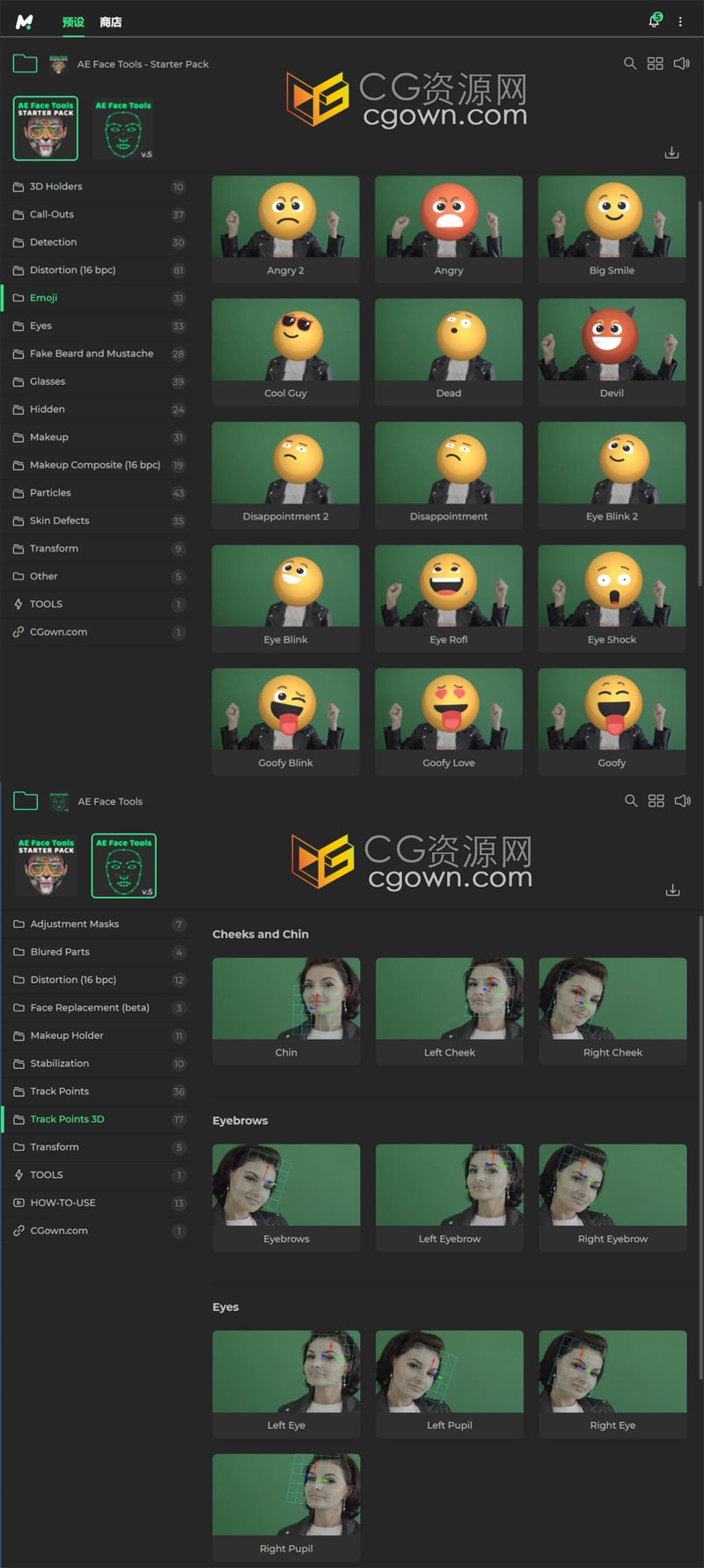Viewport: 704px width, 1568px height.
Task: Select the Devil emoji preset
Action: tap(612, 352)
